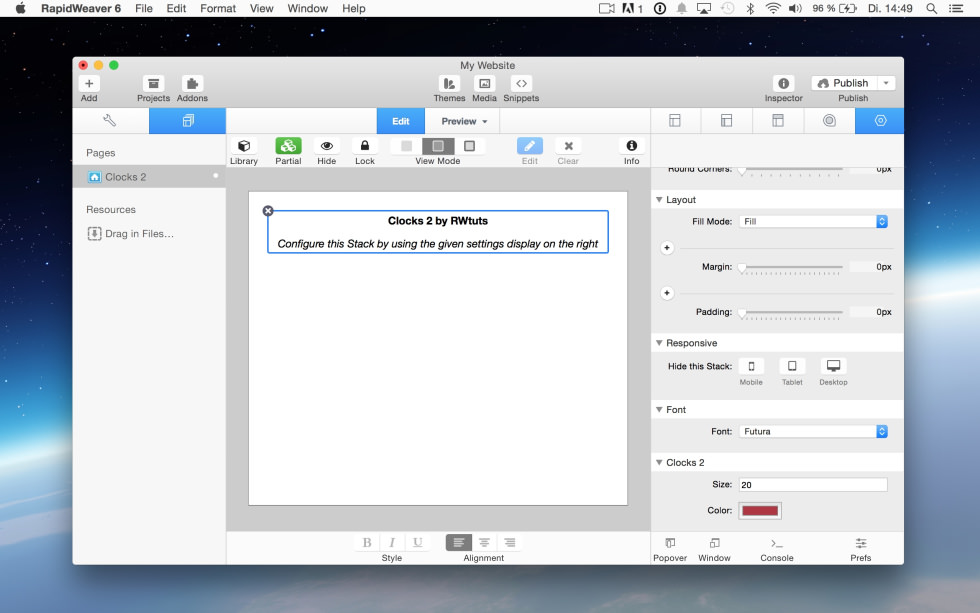
Task: Remove the Clocks 2 stack with X
Action: click(x=268, y=211)
